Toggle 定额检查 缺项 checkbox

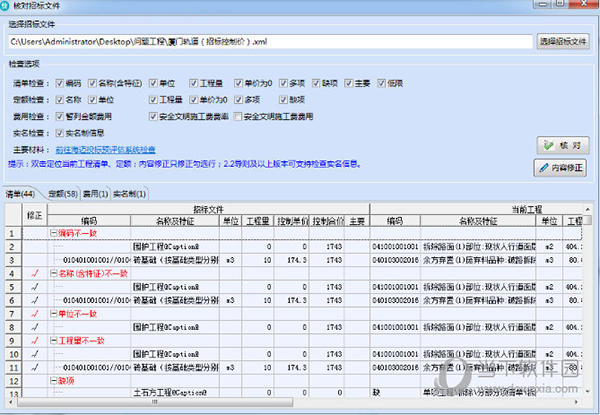[x=283, y=99]
